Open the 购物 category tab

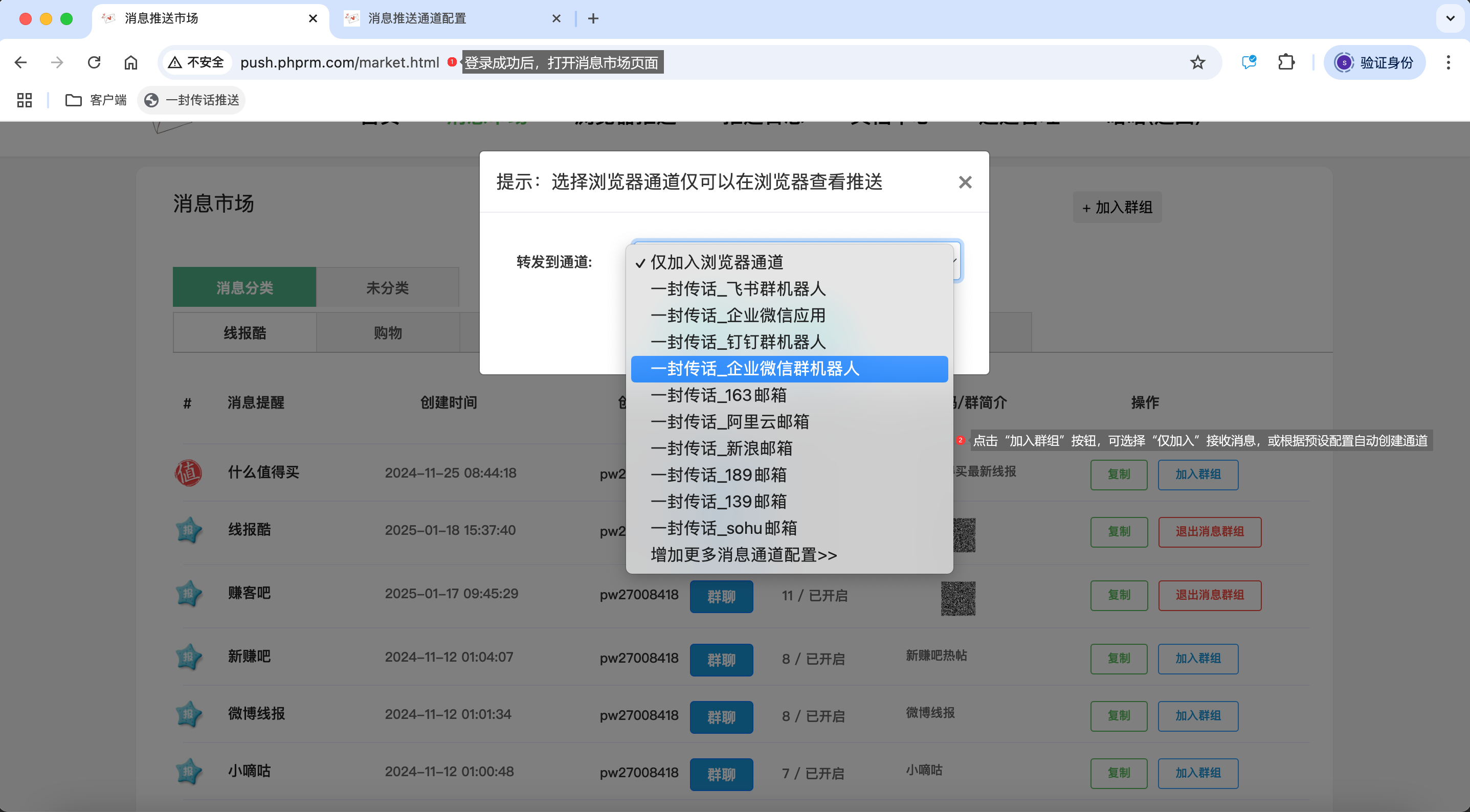388,333
